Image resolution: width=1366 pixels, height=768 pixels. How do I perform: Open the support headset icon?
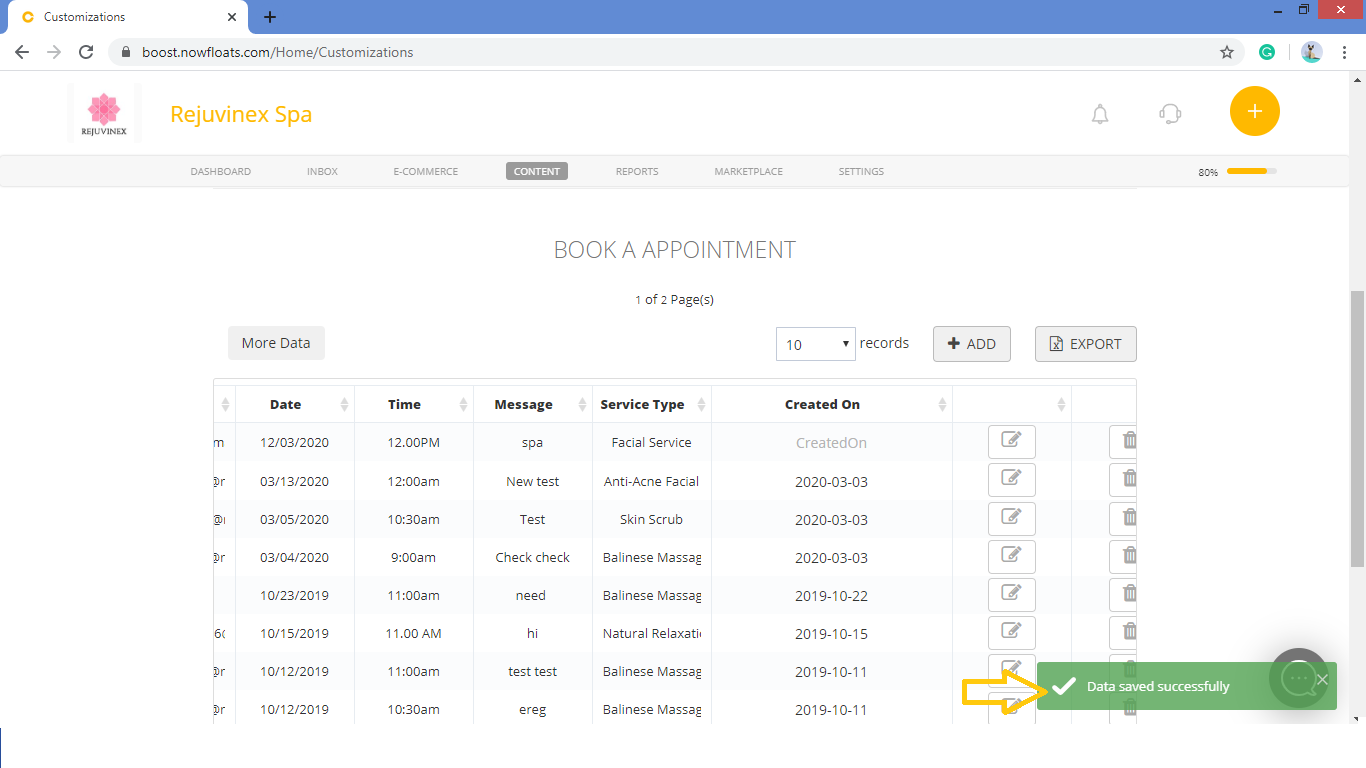(1170, 114)
